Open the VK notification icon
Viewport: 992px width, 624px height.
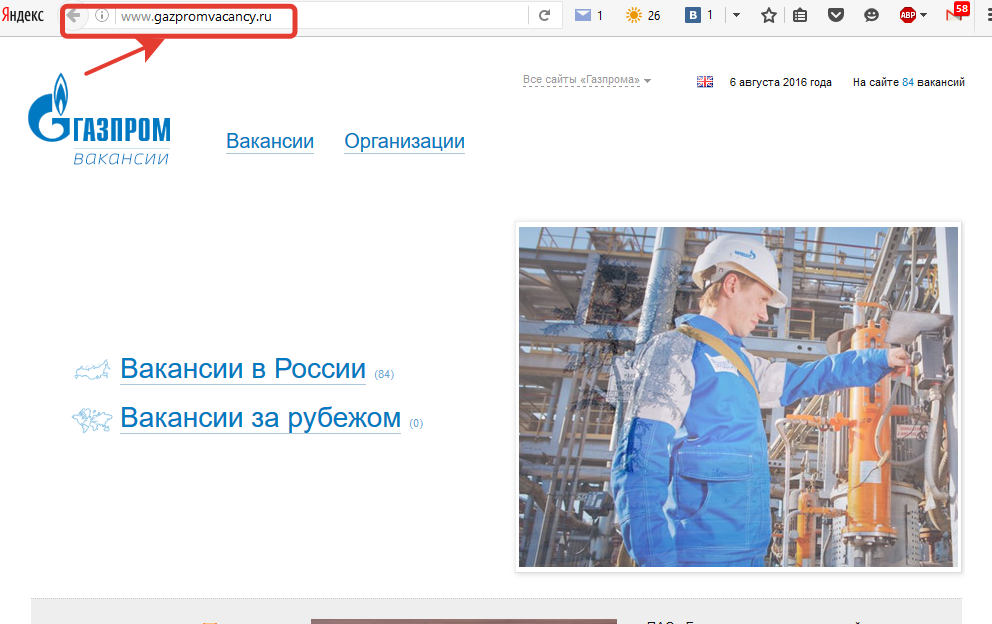tap(693, 15)
